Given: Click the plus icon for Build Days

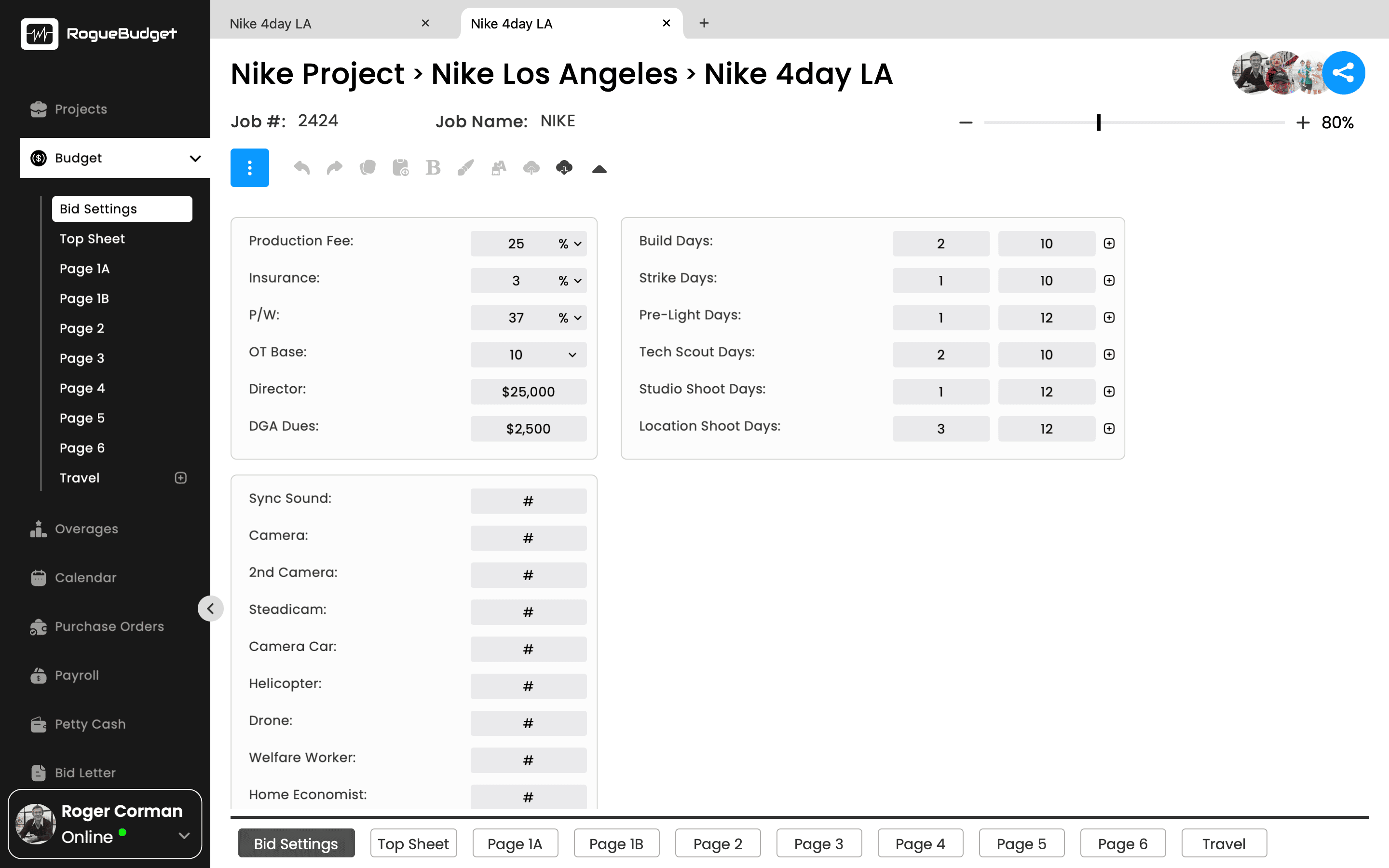Looking at the screenshot, I should (x=1109, y=244).
